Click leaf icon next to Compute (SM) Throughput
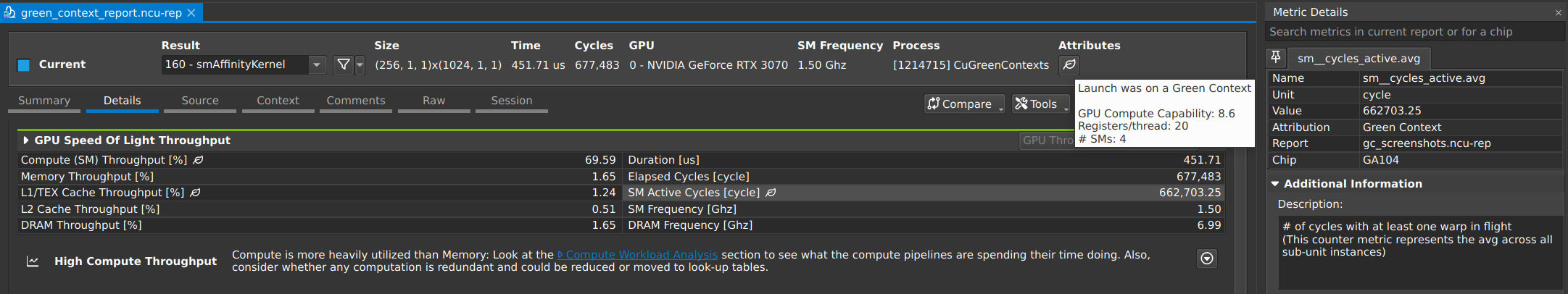Image resolution: width=1568 pixels, height=294 pixels. click(198, 160)
